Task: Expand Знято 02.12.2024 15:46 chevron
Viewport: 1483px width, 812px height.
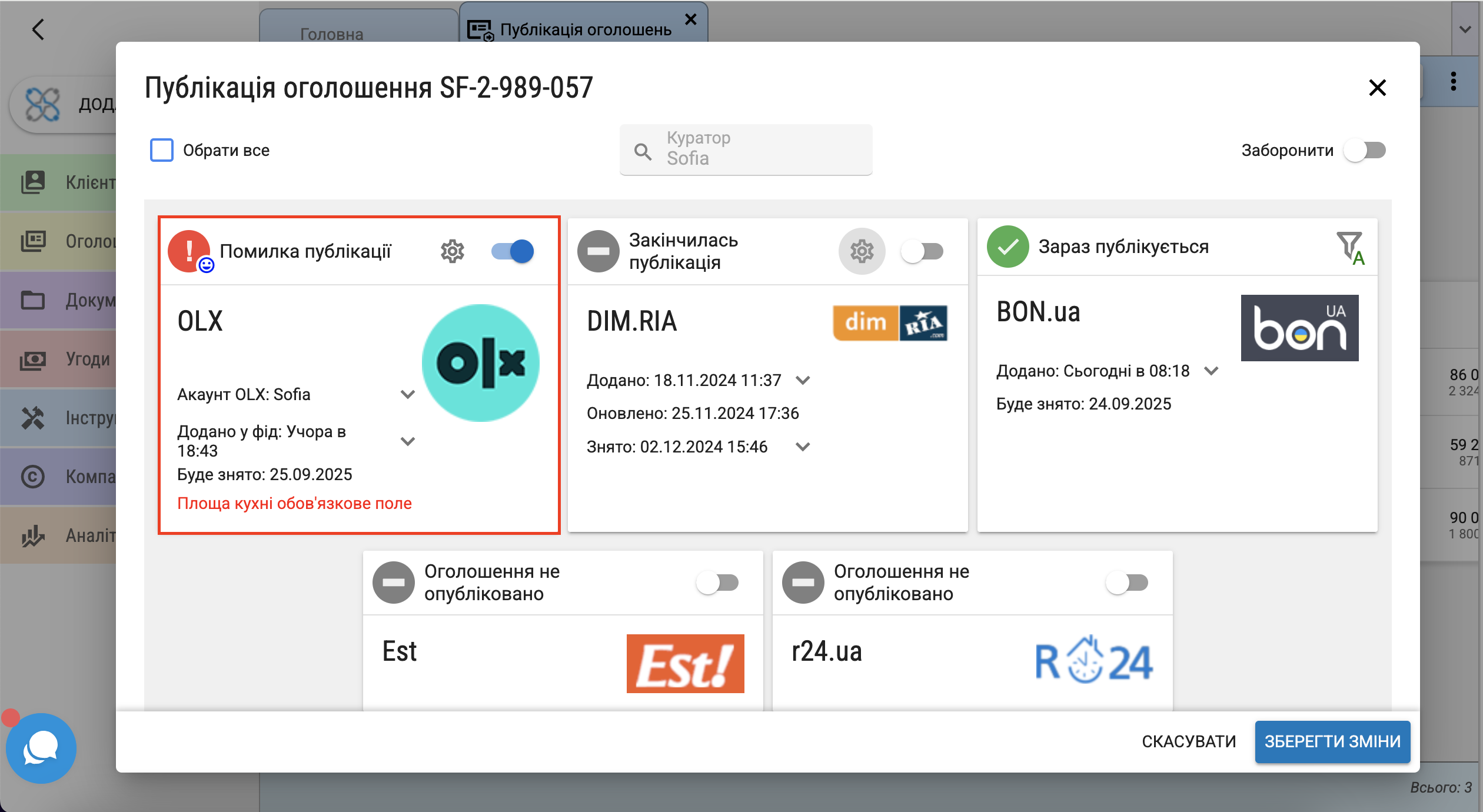Action: click(x=803, y=447)
